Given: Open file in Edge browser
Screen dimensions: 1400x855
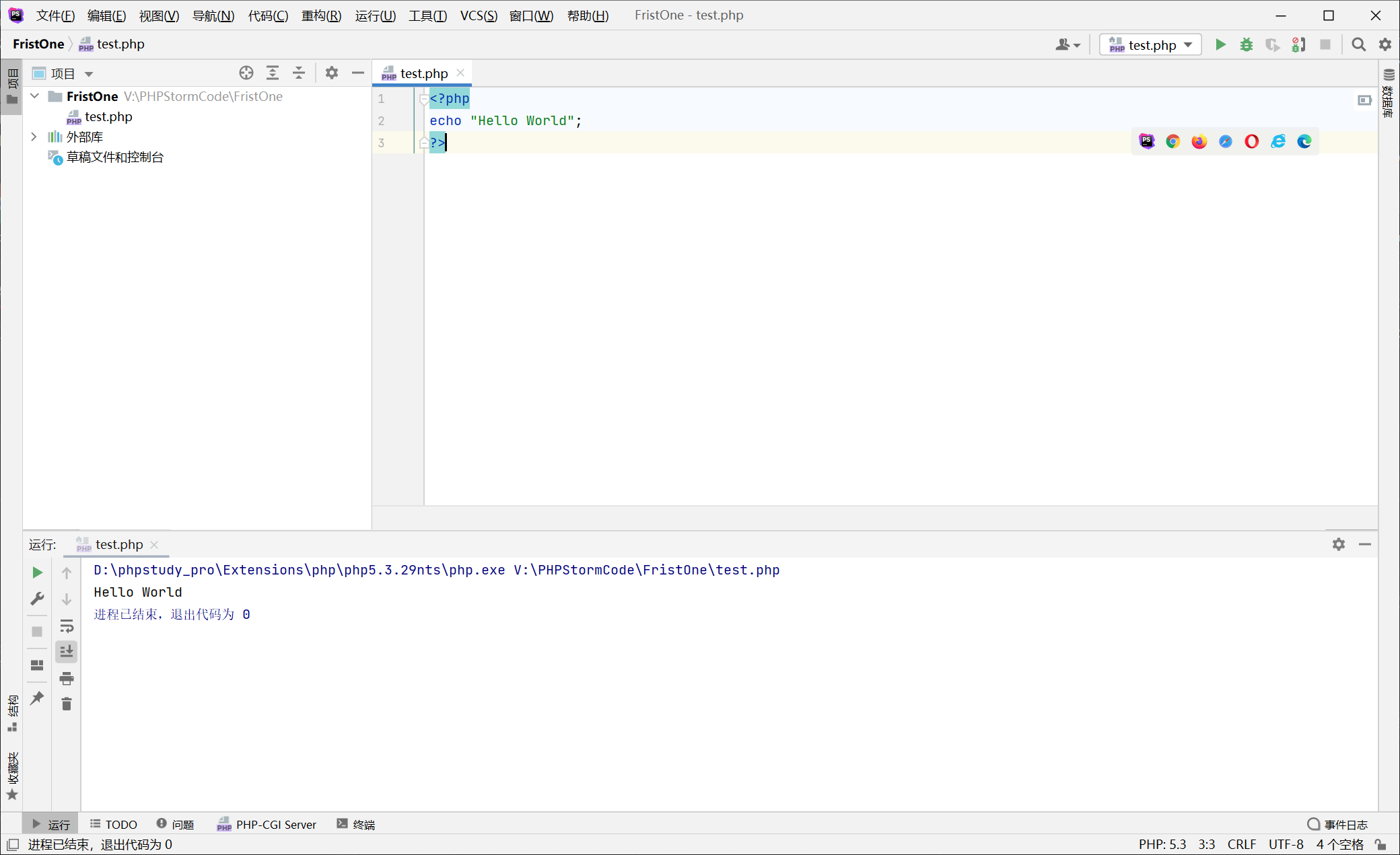Looking at the screenshot, I should click(1304, 141).
